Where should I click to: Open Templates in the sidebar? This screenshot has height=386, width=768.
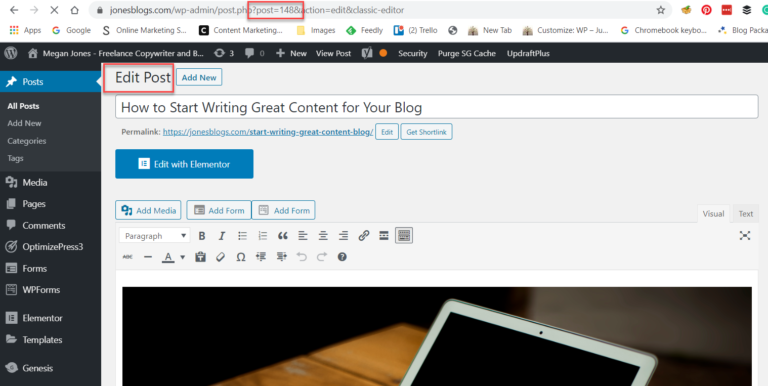tap(50, 340)
